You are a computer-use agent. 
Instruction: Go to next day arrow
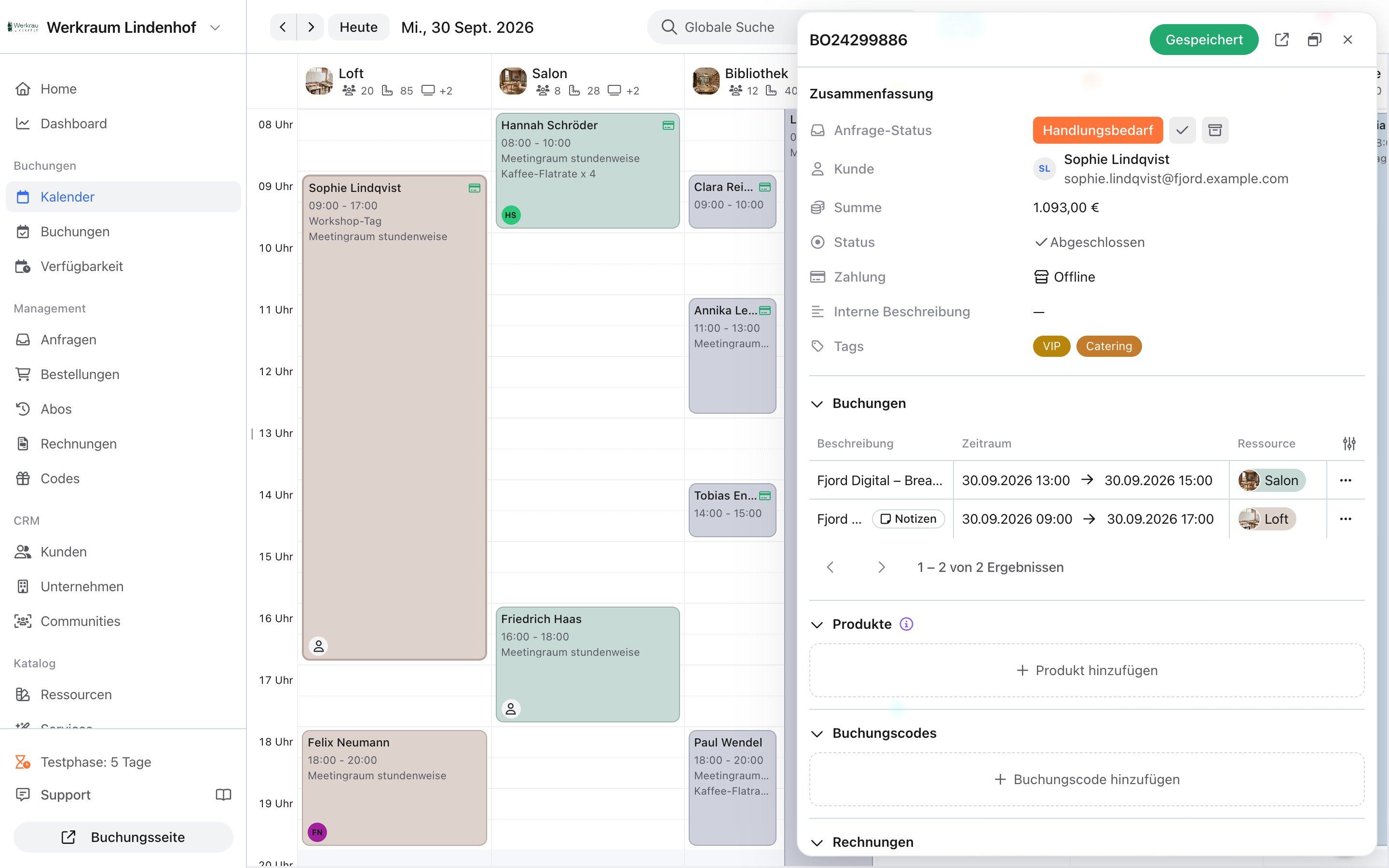click(311, 27)
